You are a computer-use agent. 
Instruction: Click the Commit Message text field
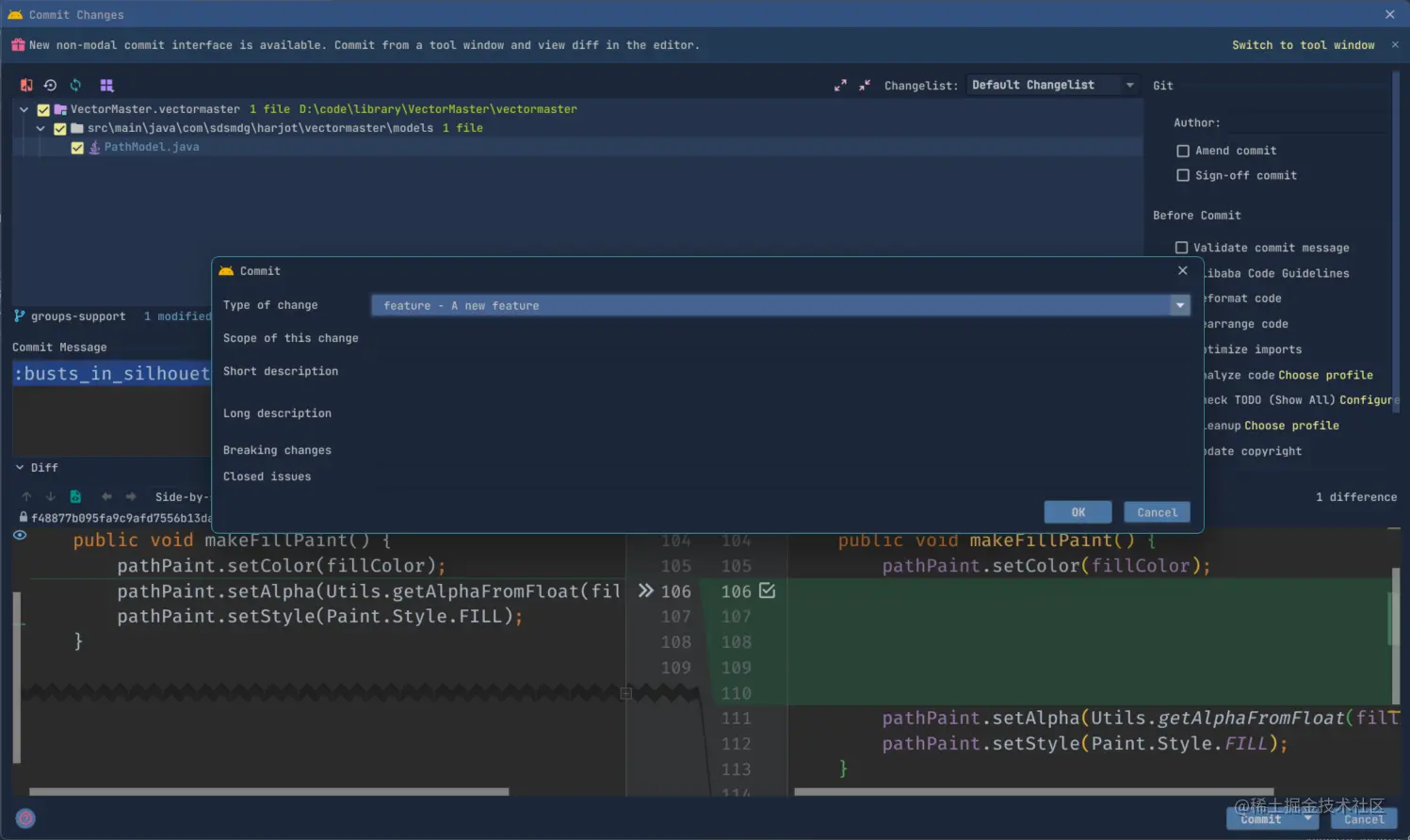(111, 409)
